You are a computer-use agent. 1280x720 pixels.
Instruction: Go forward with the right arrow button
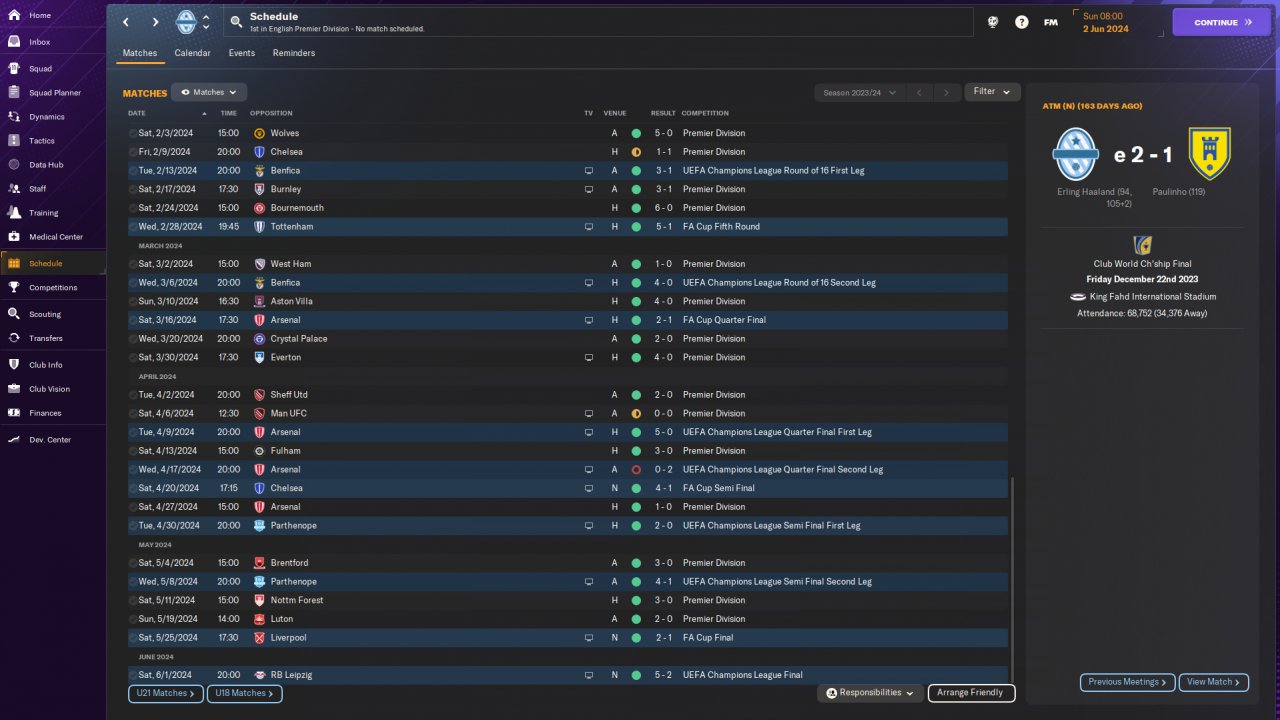(156, 22)
